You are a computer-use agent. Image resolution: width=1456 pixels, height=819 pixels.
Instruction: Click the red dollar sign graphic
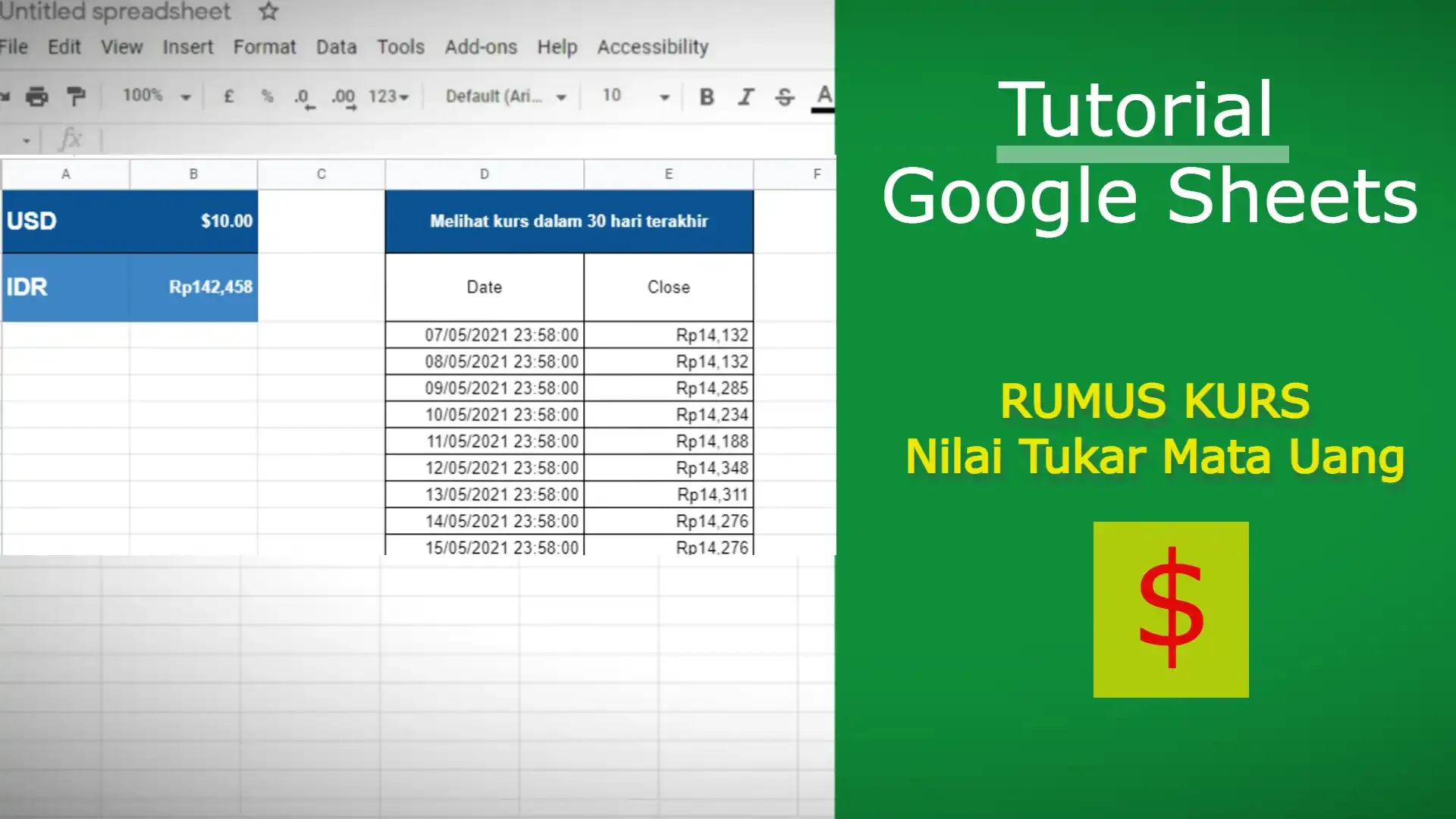point(1171,609)
